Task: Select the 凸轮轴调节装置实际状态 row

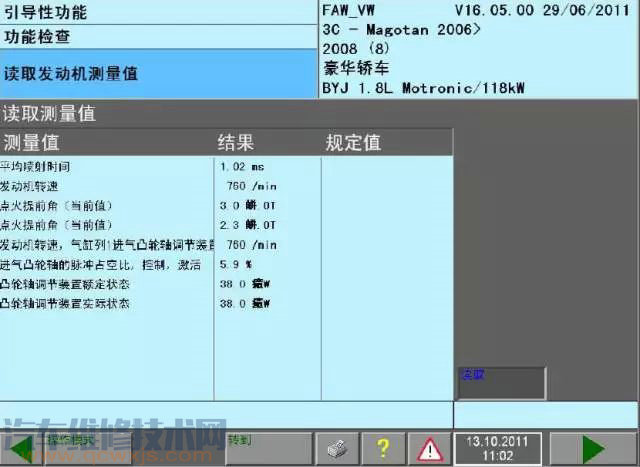Action: tap(227, 304)
